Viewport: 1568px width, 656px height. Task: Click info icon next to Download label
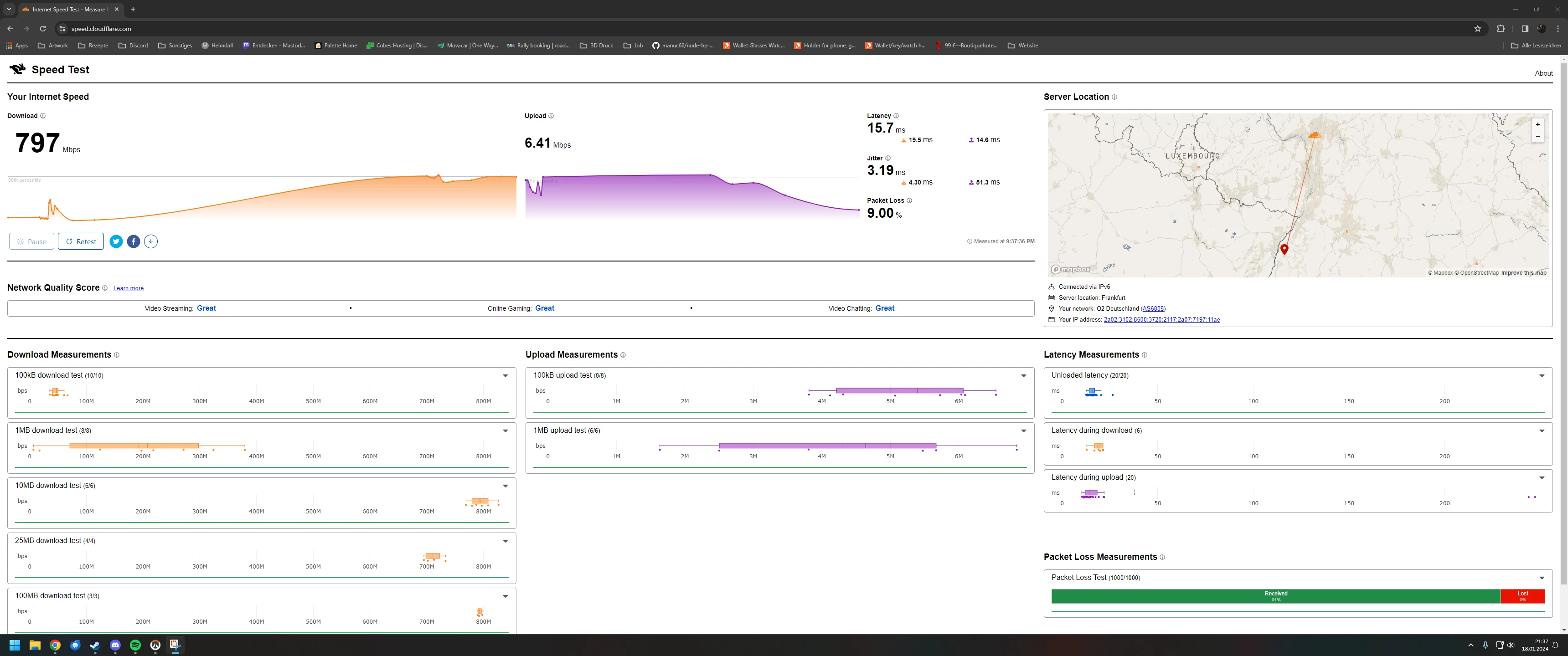[42, 116]
